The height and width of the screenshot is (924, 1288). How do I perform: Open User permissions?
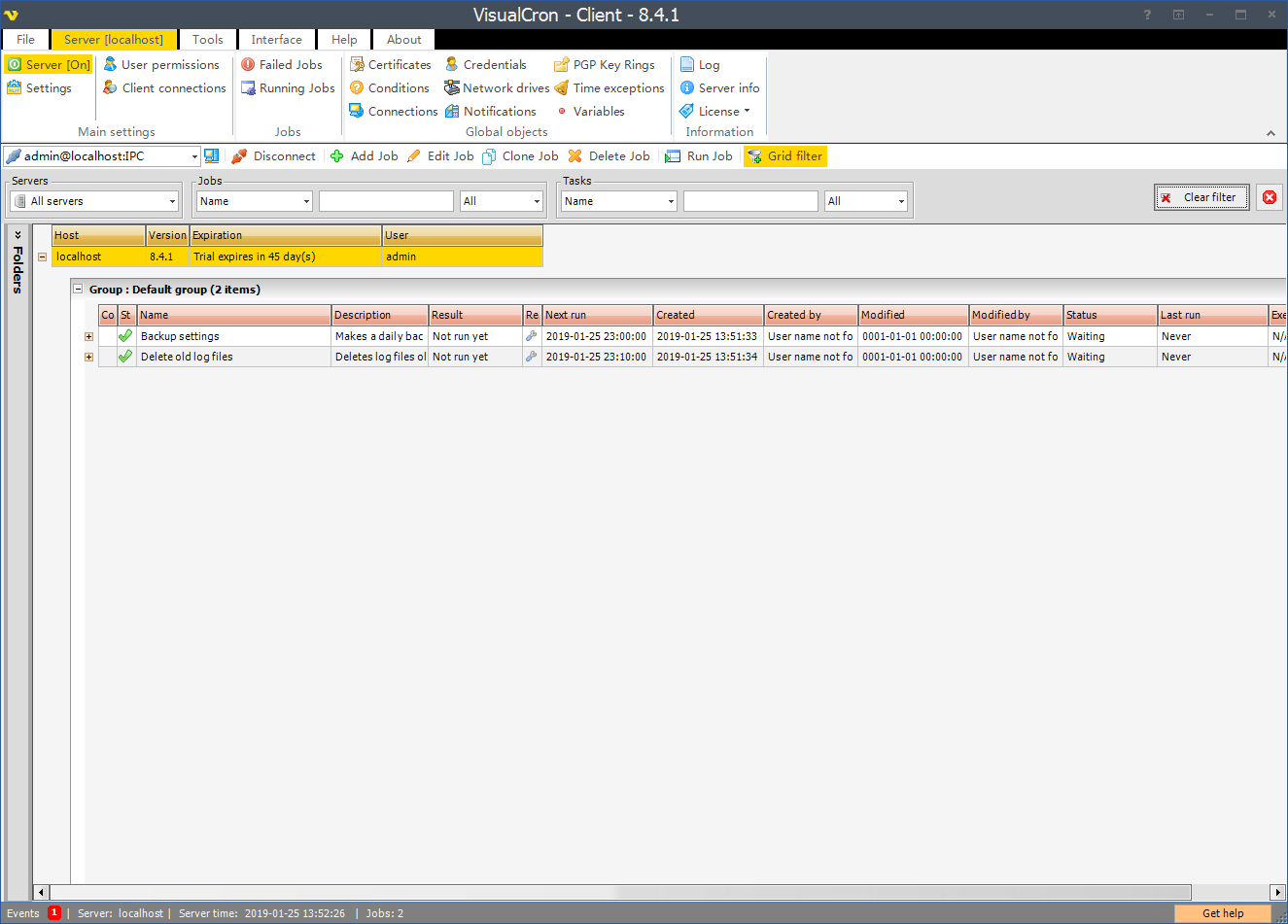[x=161, y=64]
